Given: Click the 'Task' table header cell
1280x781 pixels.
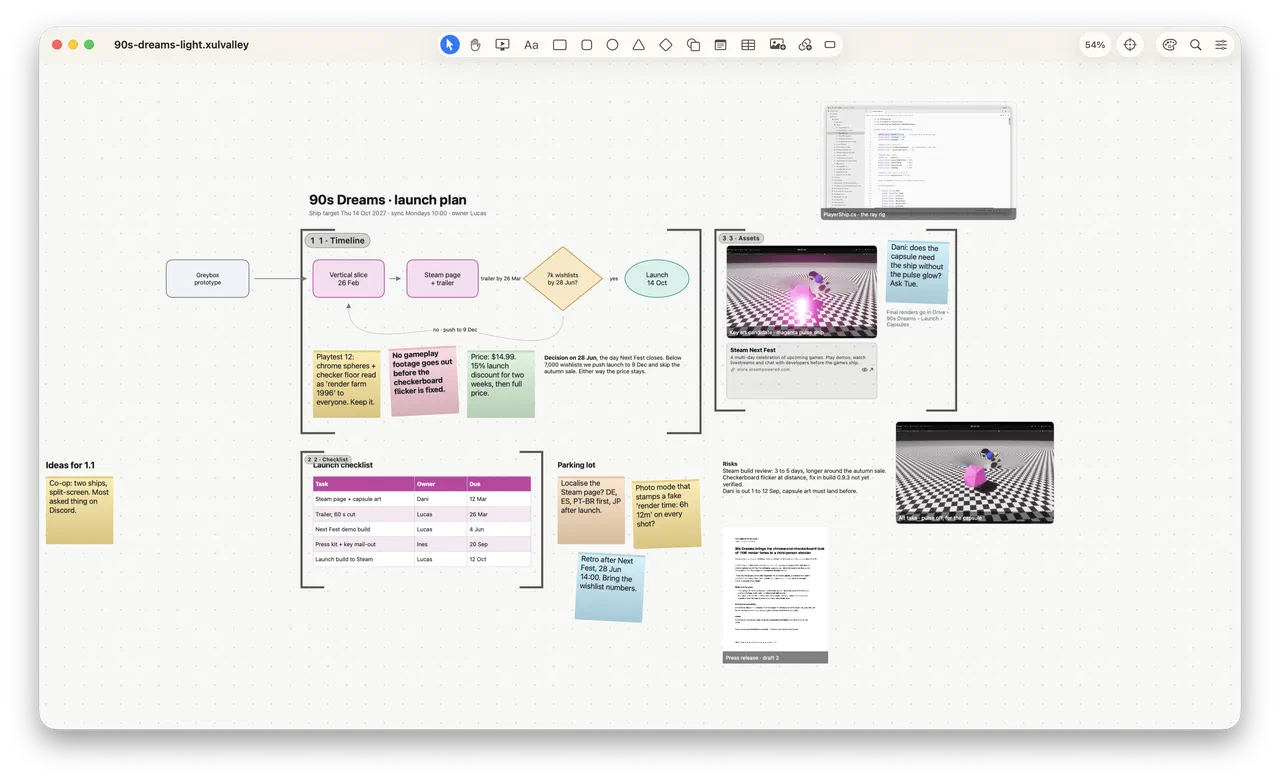Looking at the screenshot, I should coord(362,484).
